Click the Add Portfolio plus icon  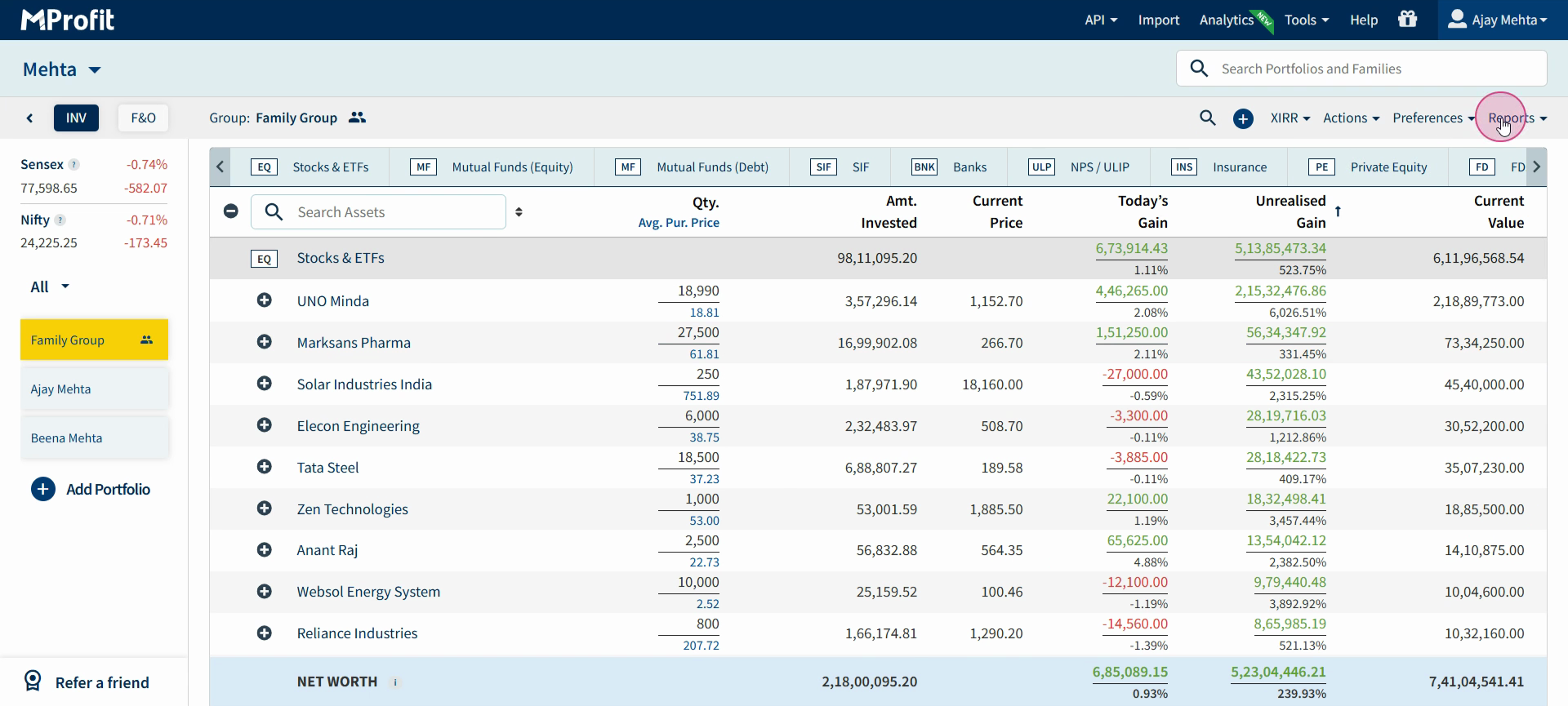(x=43, y=489)
